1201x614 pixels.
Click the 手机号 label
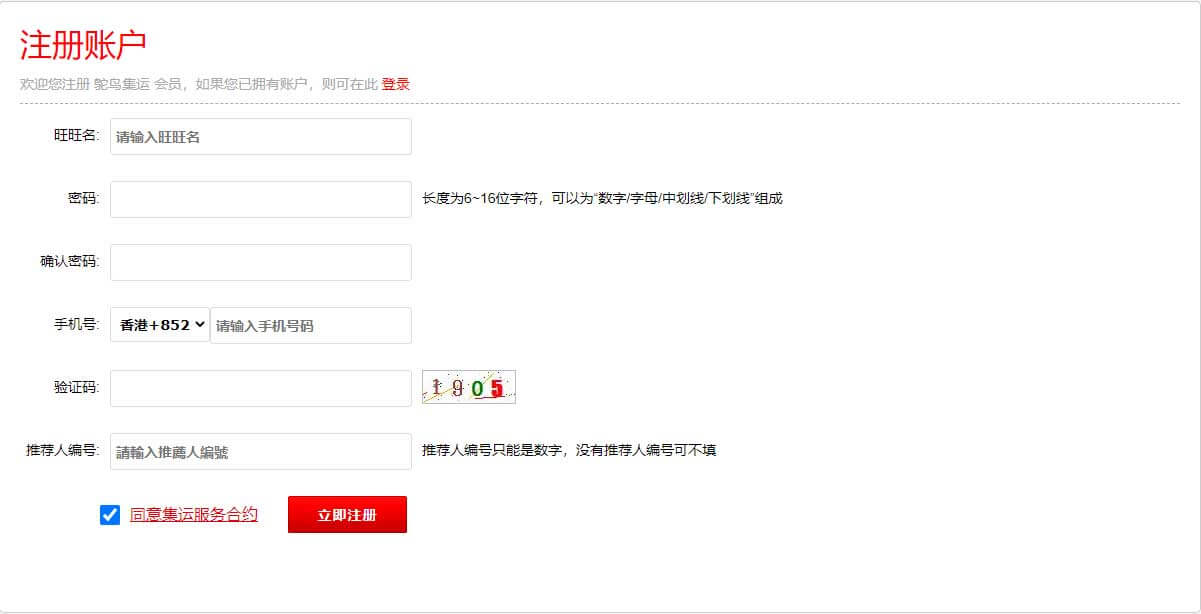point(77,324)
